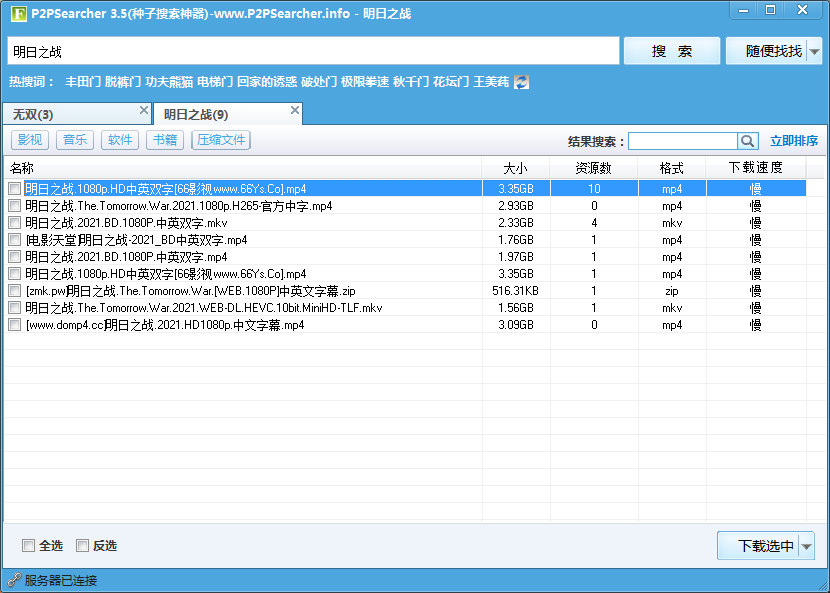Switch to the 明日之战(9) tab
The height and width of the screenshot is (593, 830).
pos(228,114)
